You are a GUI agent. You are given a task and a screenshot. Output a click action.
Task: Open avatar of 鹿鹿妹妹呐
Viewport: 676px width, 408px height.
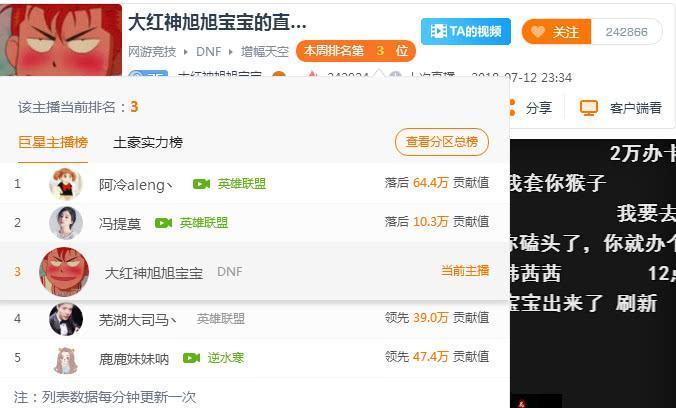[x=66, y=359]
